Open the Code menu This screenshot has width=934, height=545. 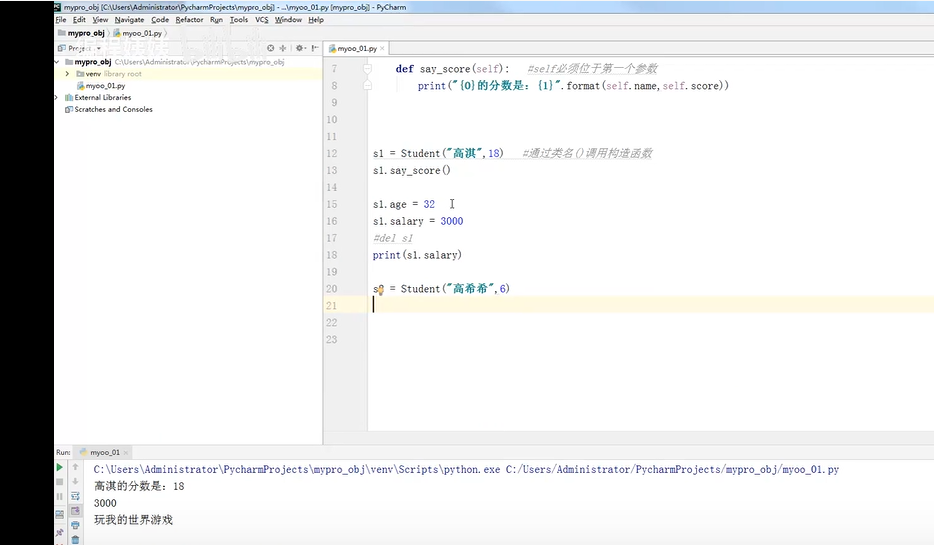pos(160,20)
